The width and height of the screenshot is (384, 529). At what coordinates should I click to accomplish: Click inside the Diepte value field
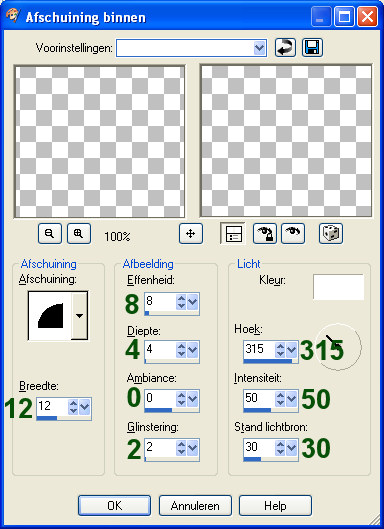point(160,350)
